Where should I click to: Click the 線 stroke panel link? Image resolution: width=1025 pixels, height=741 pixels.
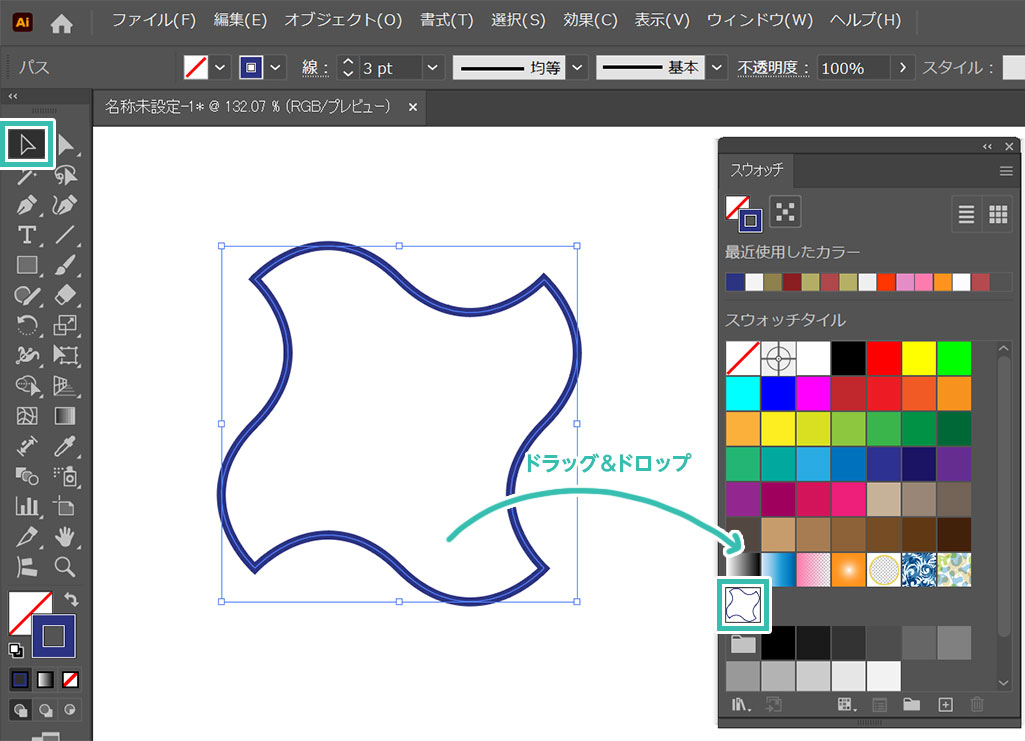click(315, 68)
